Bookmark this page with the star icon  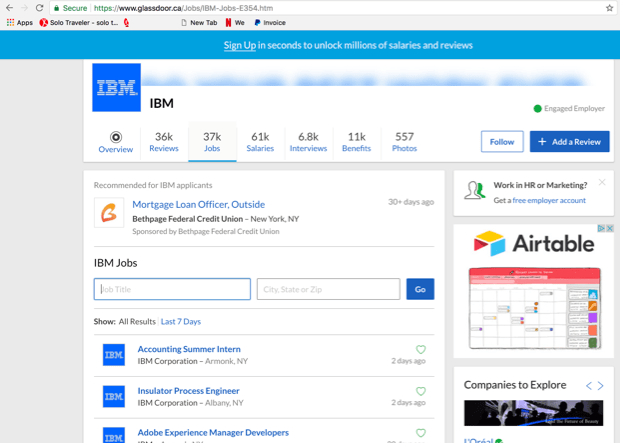tap(609, 8)
